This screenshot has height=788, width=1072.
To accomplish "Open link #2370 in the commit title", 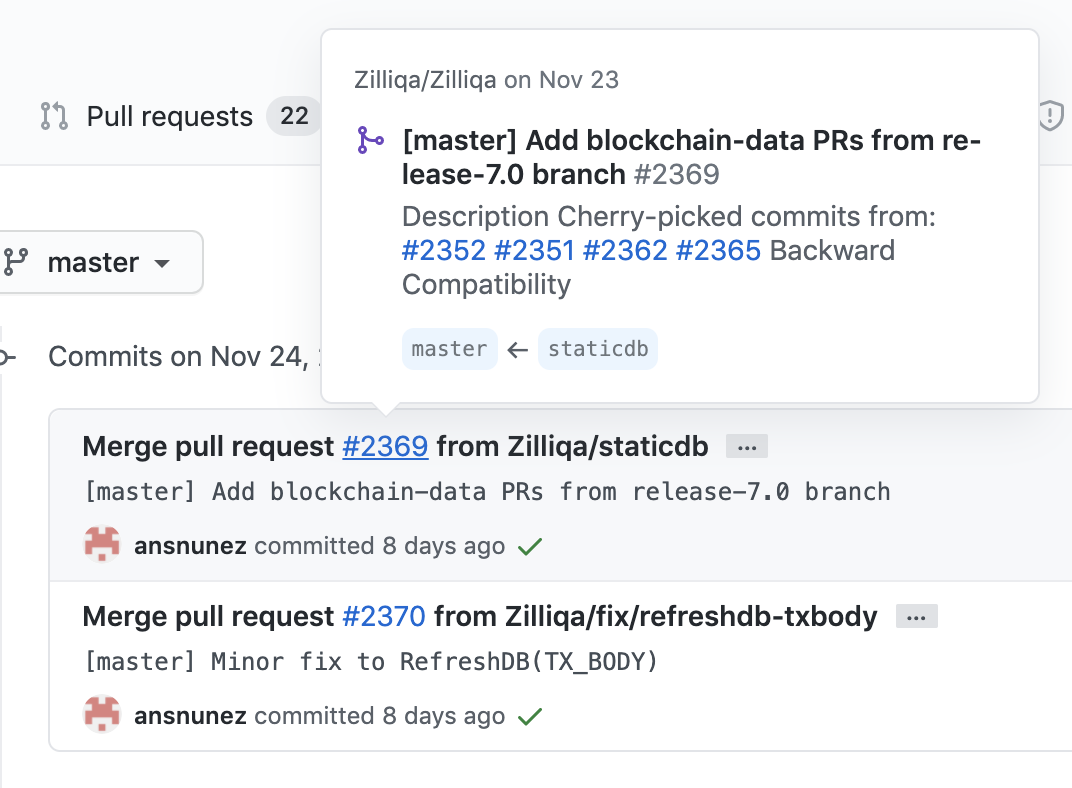I will (384, 616).
